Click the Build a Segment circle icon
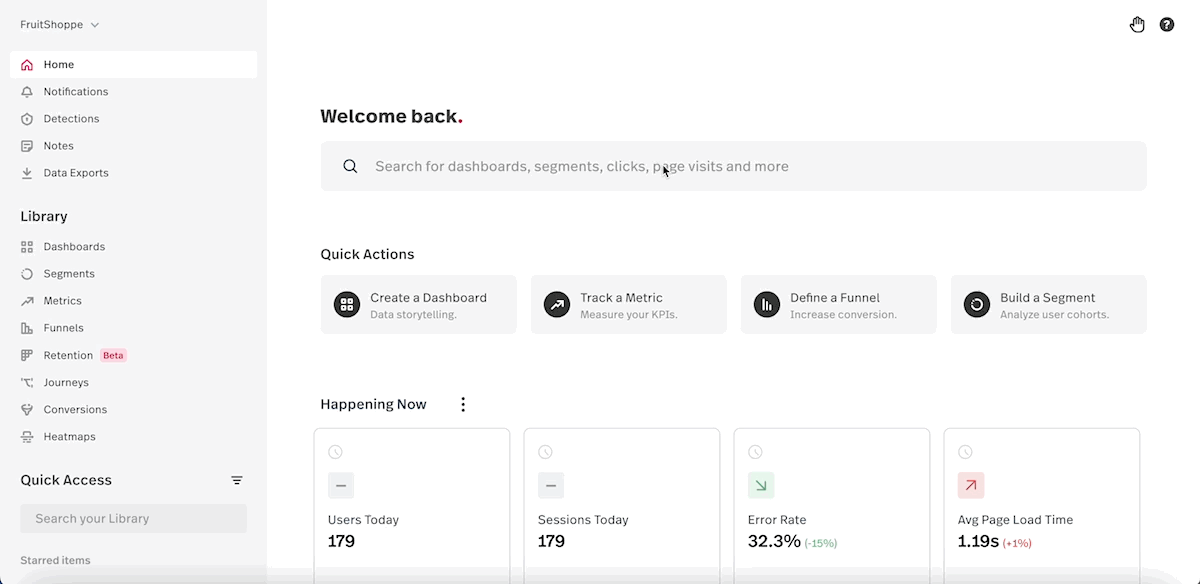The width and height of the screenshot is (1200, 584). 977,305
